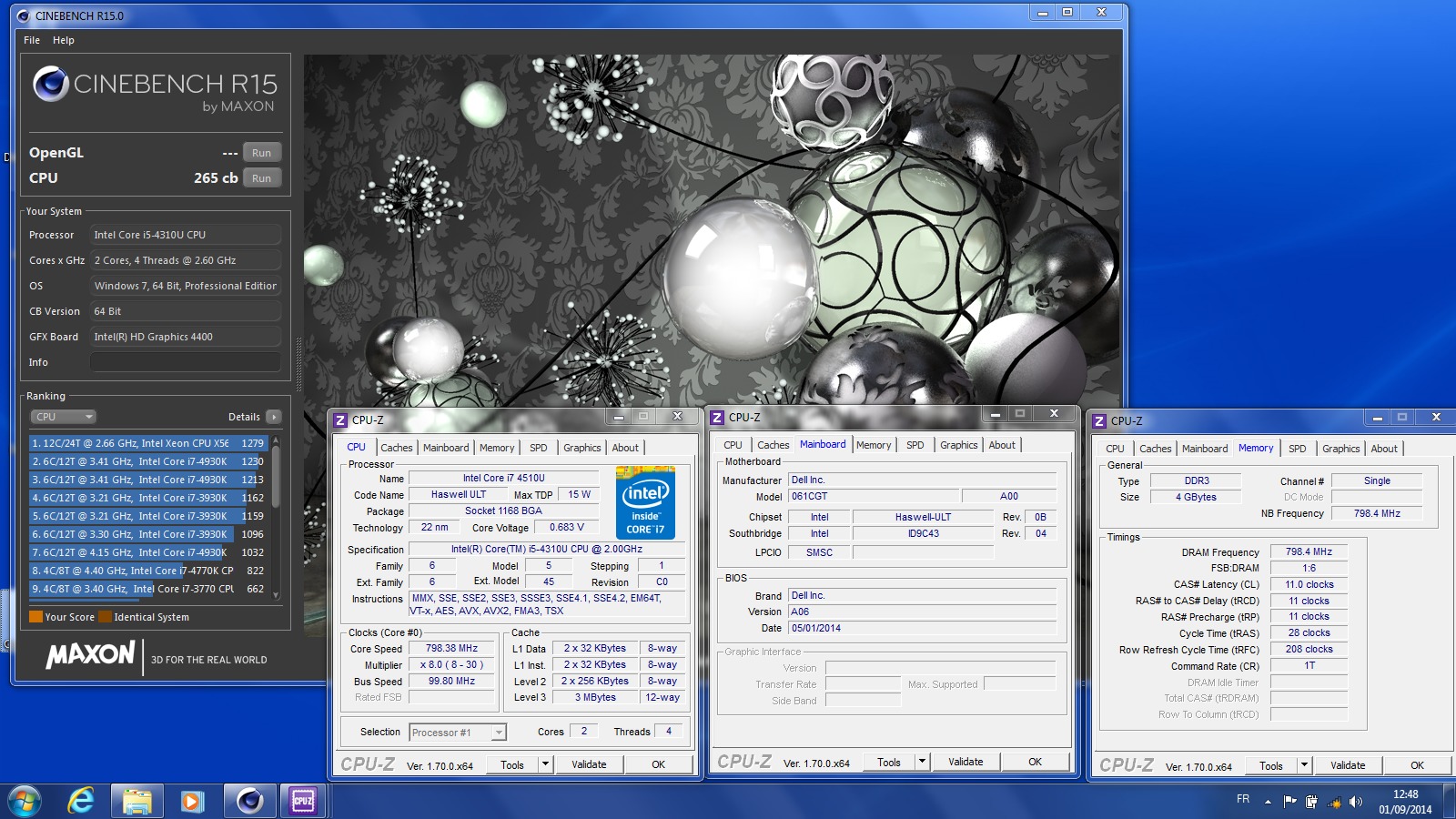
Task: Select CPU tab in Mainboard CPU-Z window
Action: tap(733, 445)
